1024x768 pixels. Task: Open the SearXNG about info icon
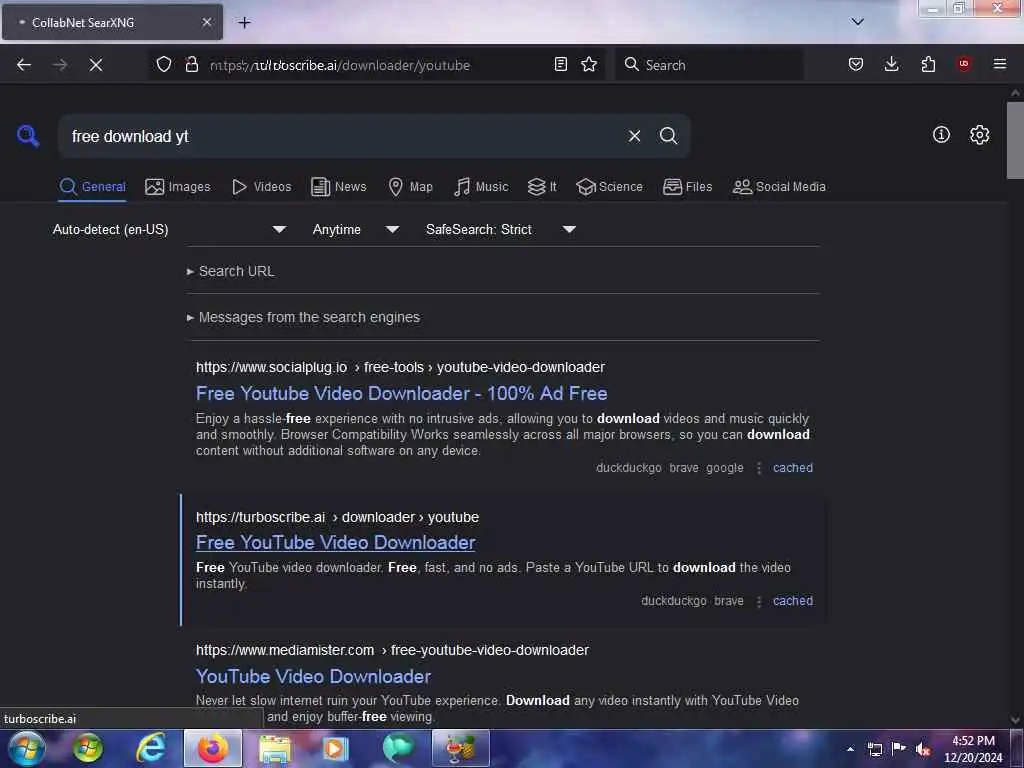pyautogui.click(x=941, y=135)
